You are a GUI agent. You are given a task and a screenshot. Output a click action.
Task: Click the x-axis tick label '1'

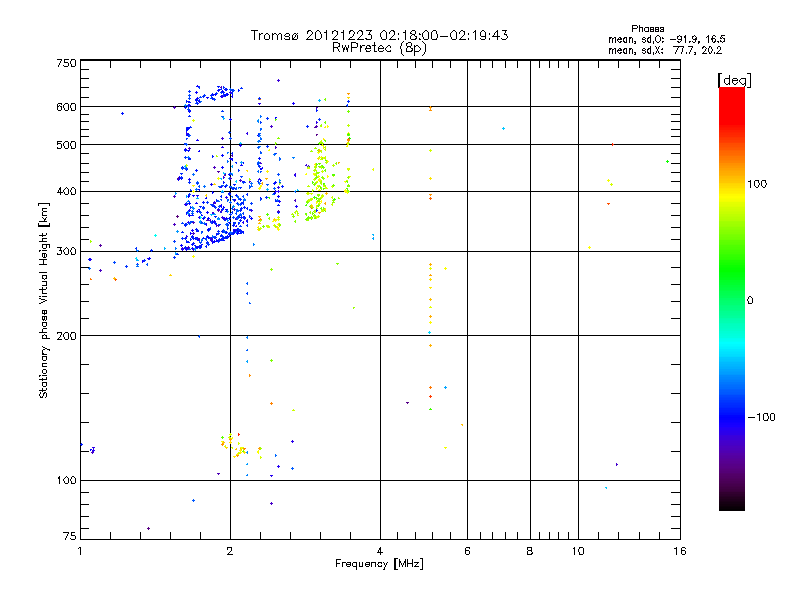(80, 551)
